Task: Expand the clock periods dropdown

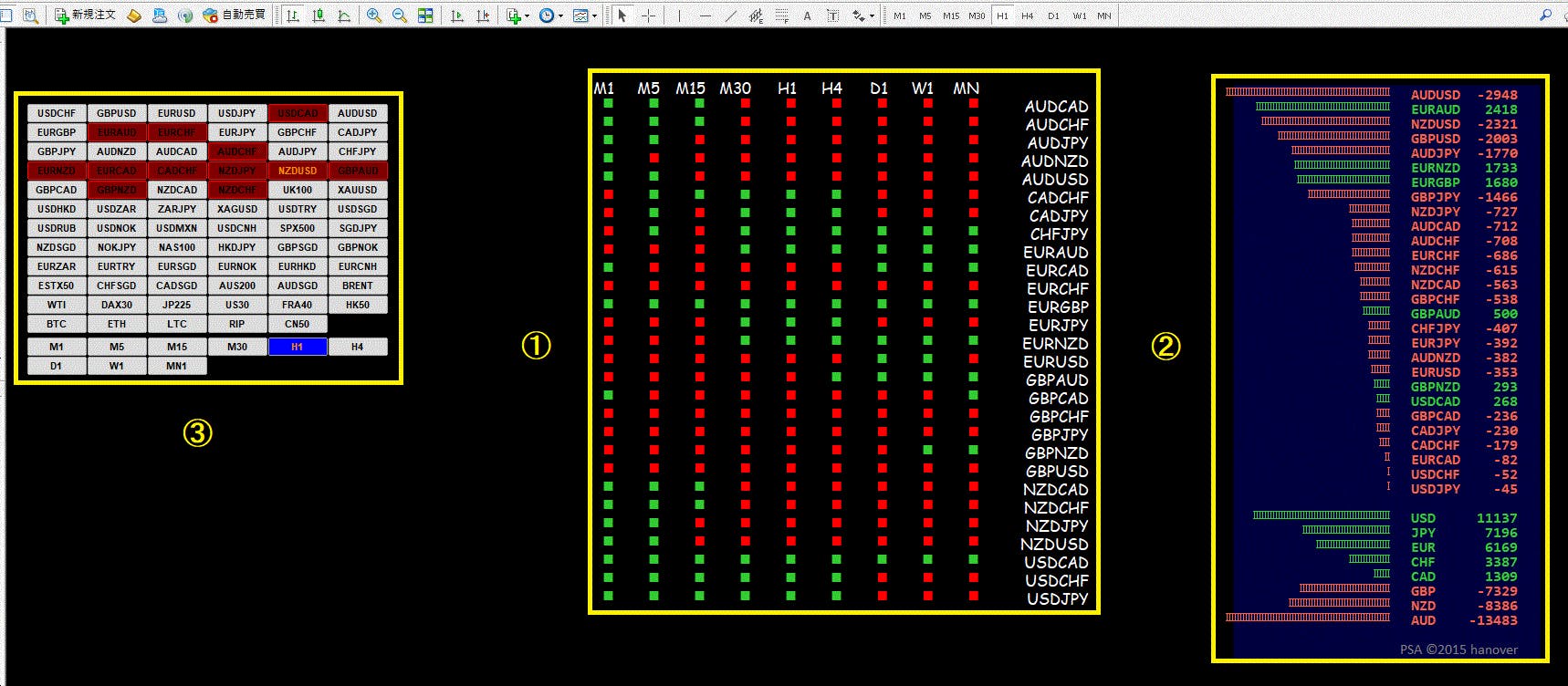Action: pyautogui.click(x=550, y=16)
